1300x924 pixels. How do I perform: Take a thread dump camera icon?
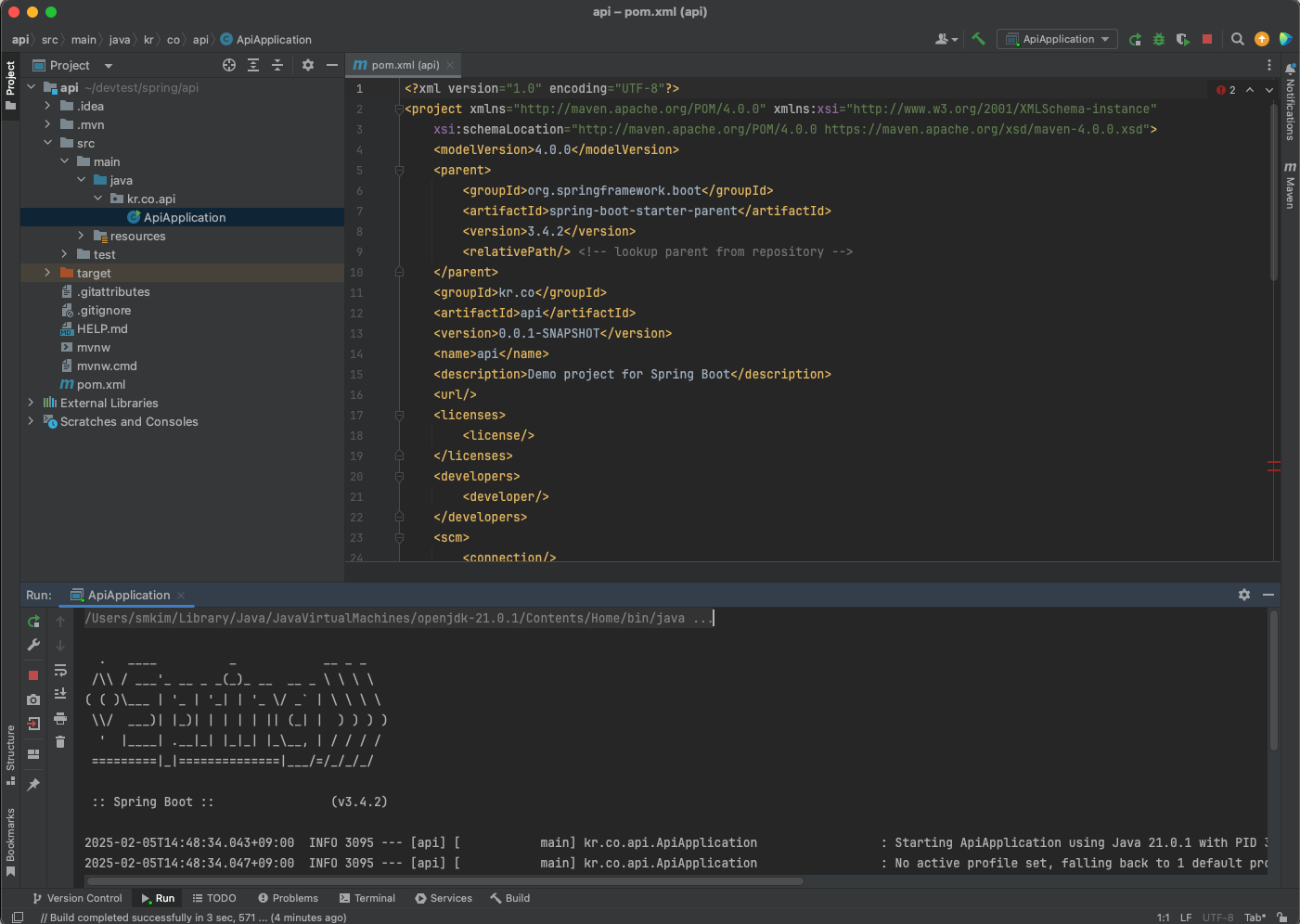coord(33,699)
